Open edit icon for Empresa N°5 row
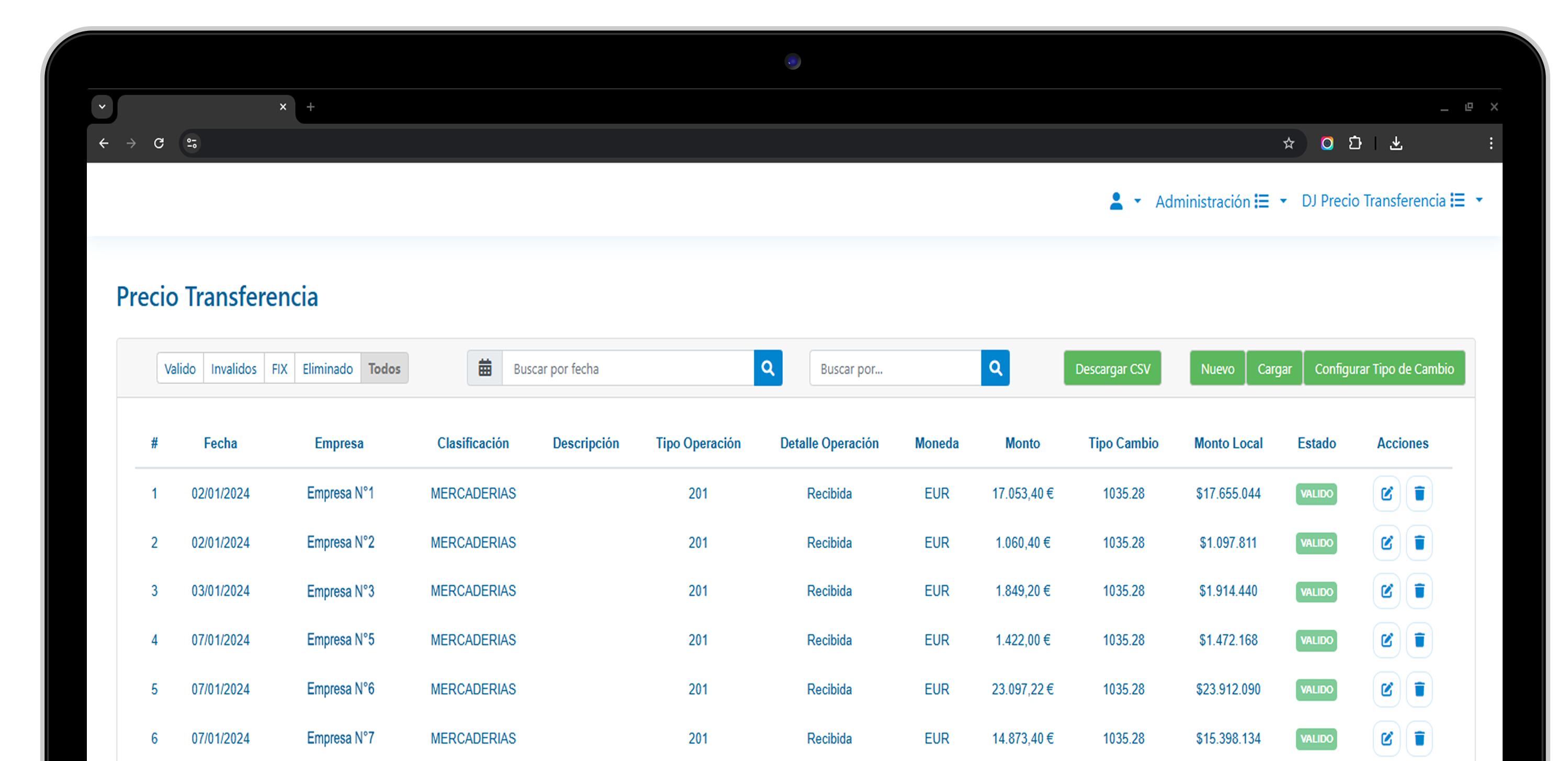Screen dimensions: 1568x761 (1386, 641)
